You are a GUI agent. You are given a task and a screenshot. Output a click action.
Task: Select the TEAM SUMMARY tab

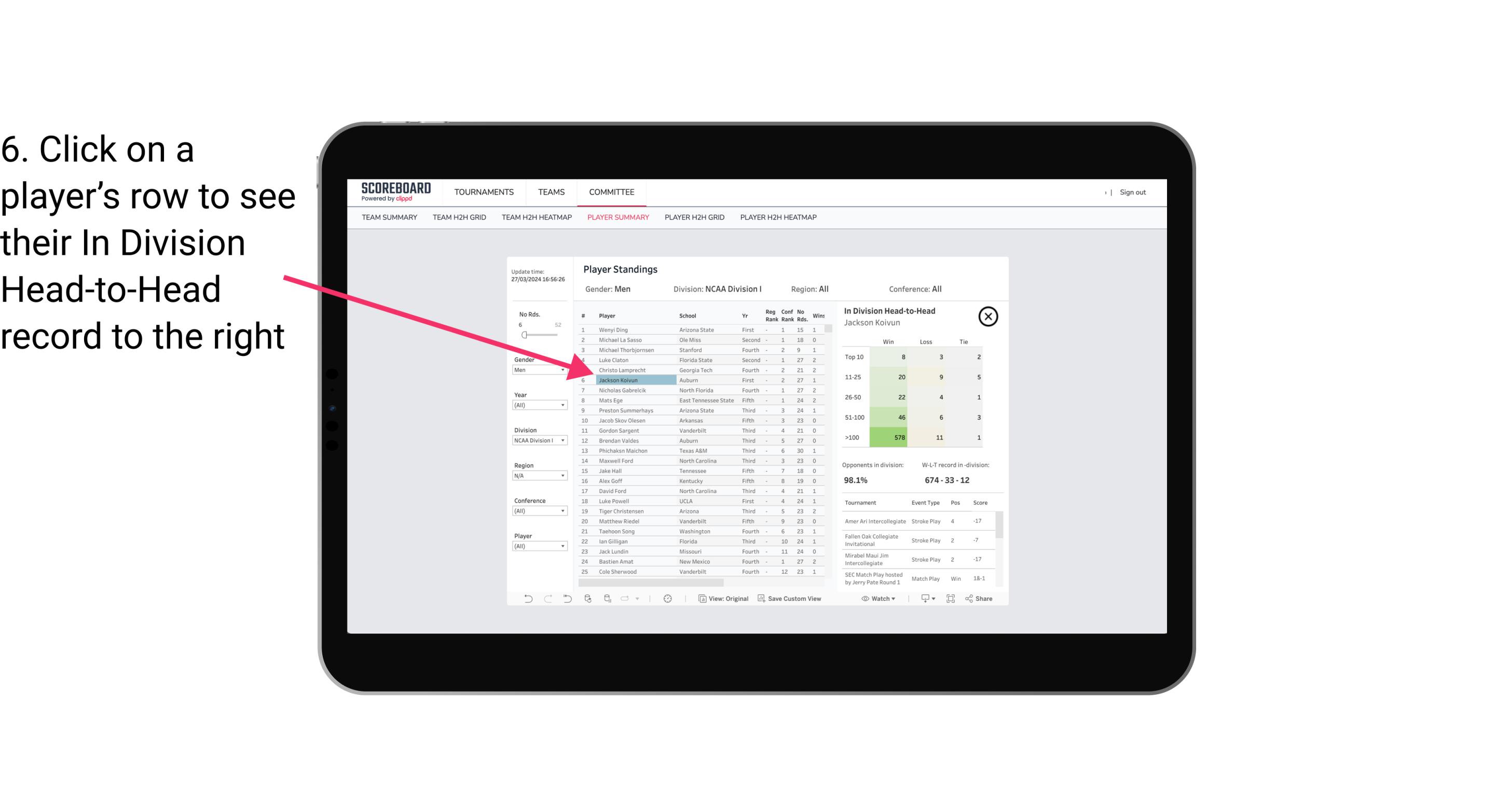(390, 217)
